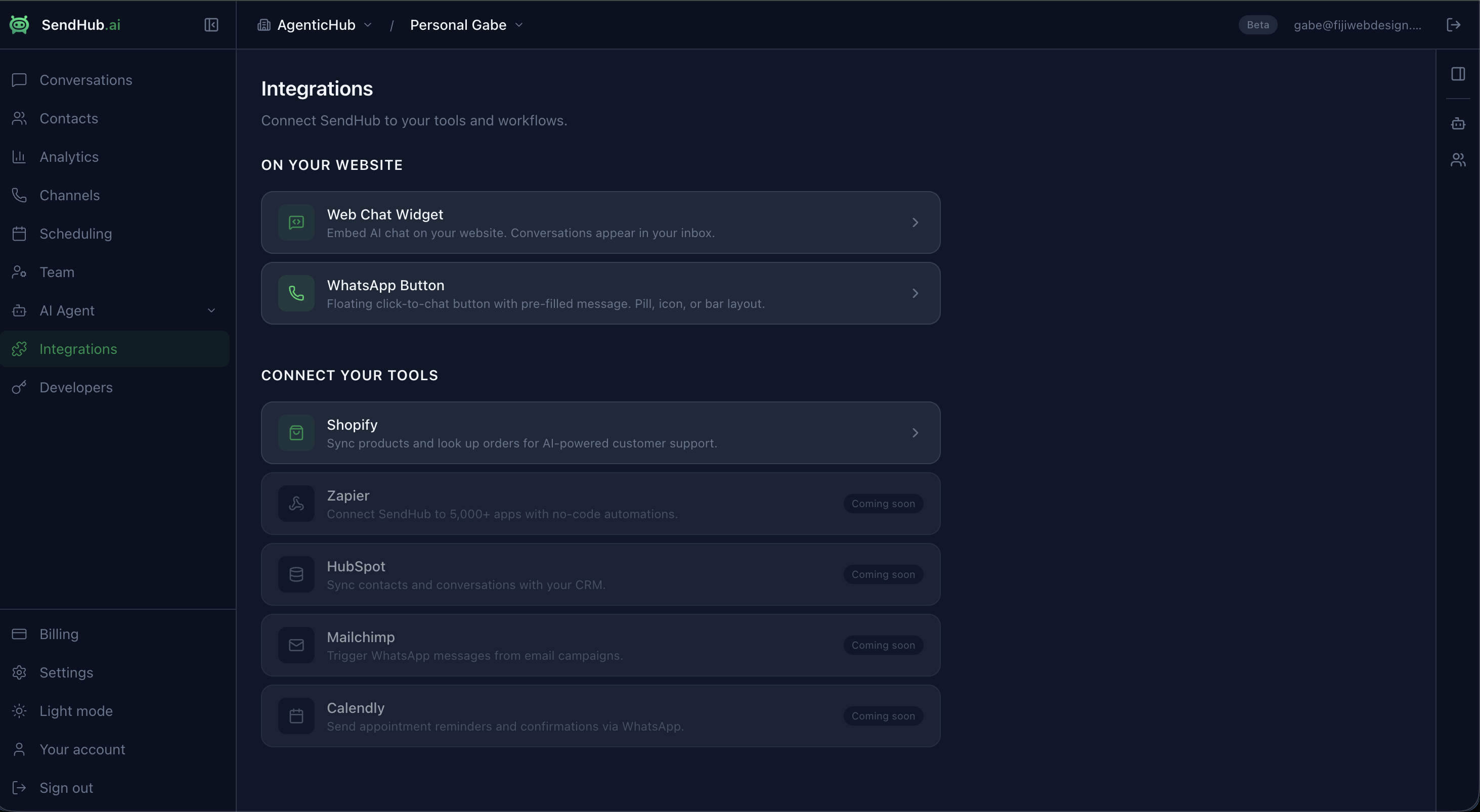The image size is (1480, 812).
Task: Click the Analytics bar chart icon
Action: point(19,157)
